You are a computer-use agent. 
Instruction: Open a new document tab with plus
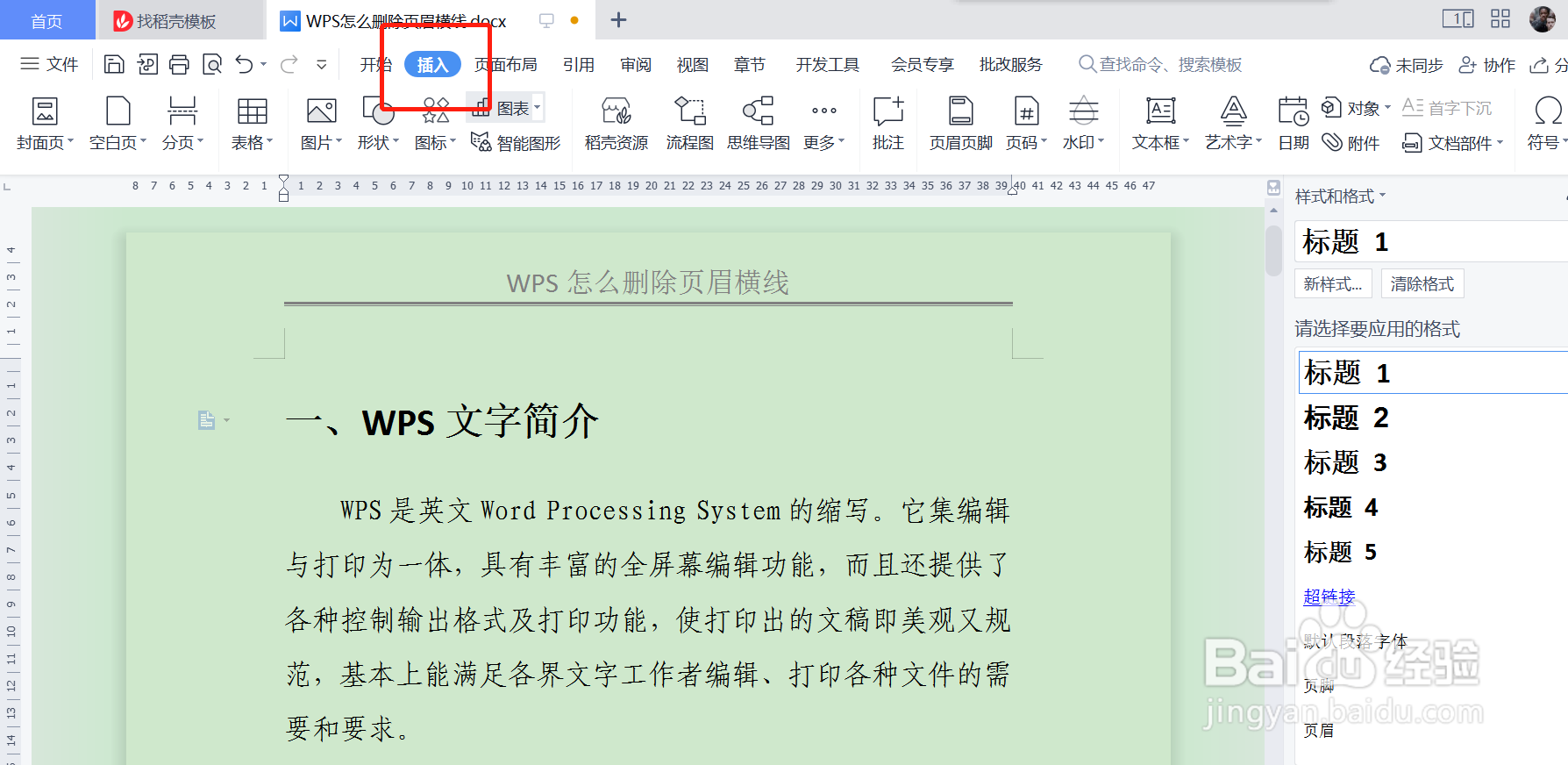click(618, 20)
